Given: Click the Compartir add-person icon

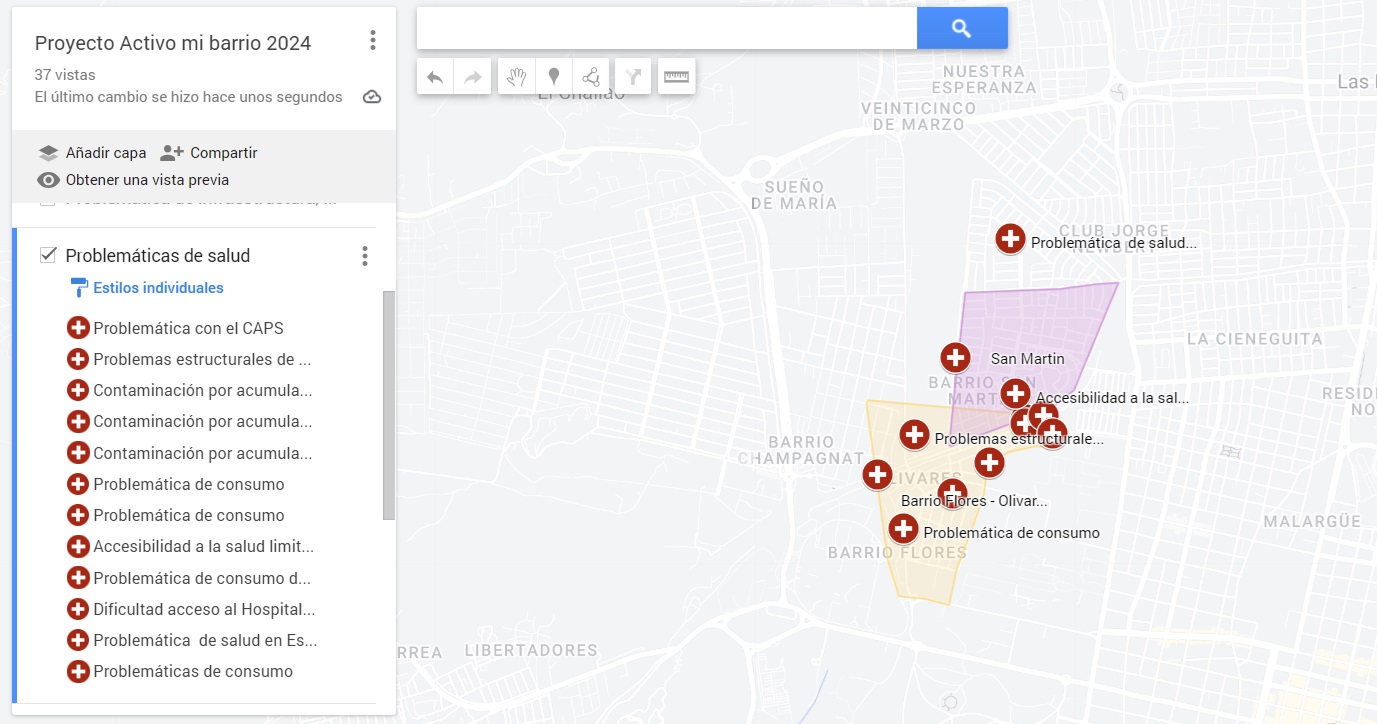Looking at the screenshot, I should pyautogui.click(x=172, y=153).
